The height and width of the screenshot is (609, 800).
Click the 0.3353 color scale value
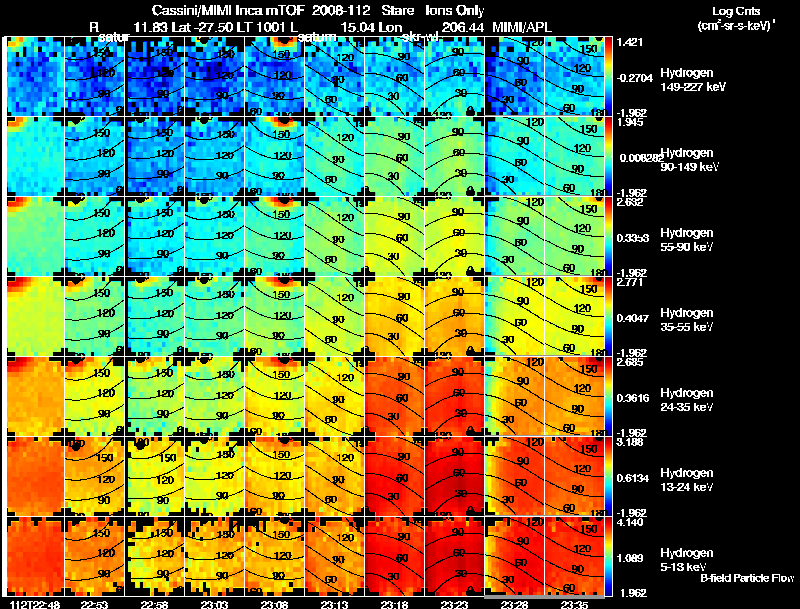pyautogui.click(x=633, y=238)
